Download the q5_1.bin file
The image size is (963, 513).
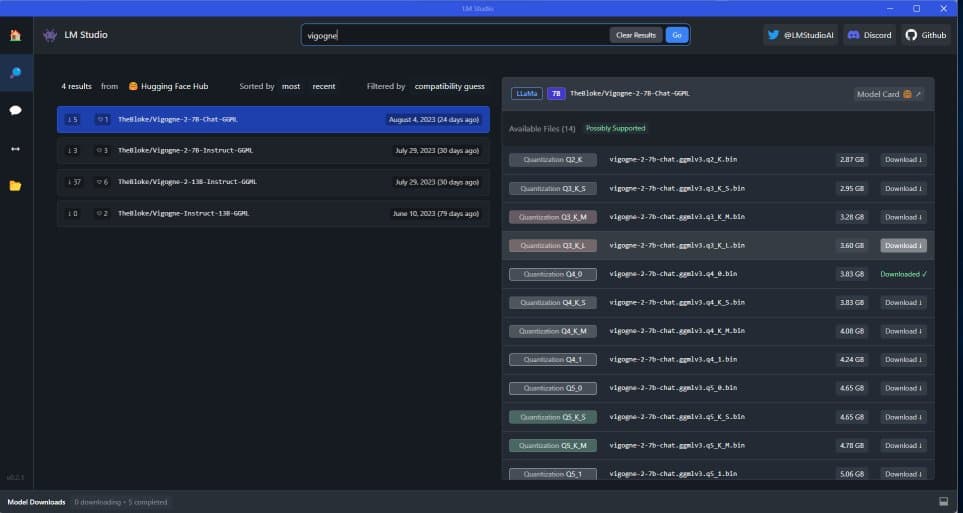click(903, 474)
